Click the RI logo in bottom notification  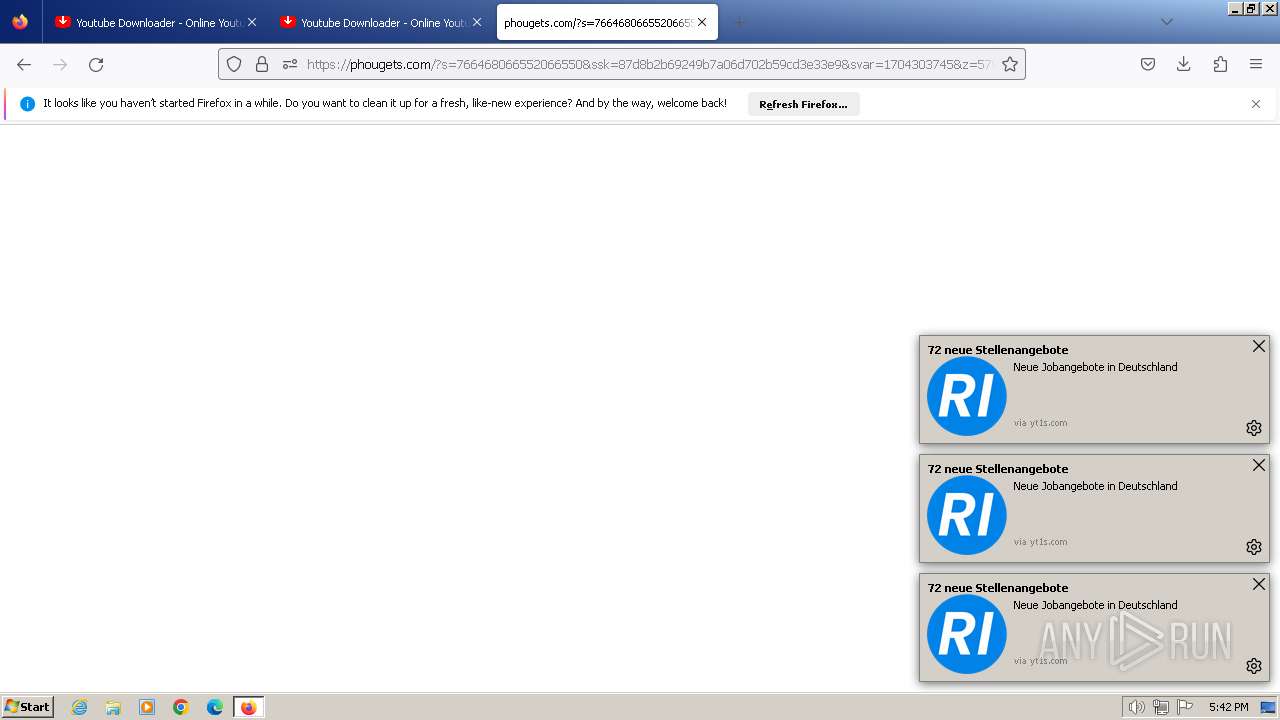tap(967, 634)
